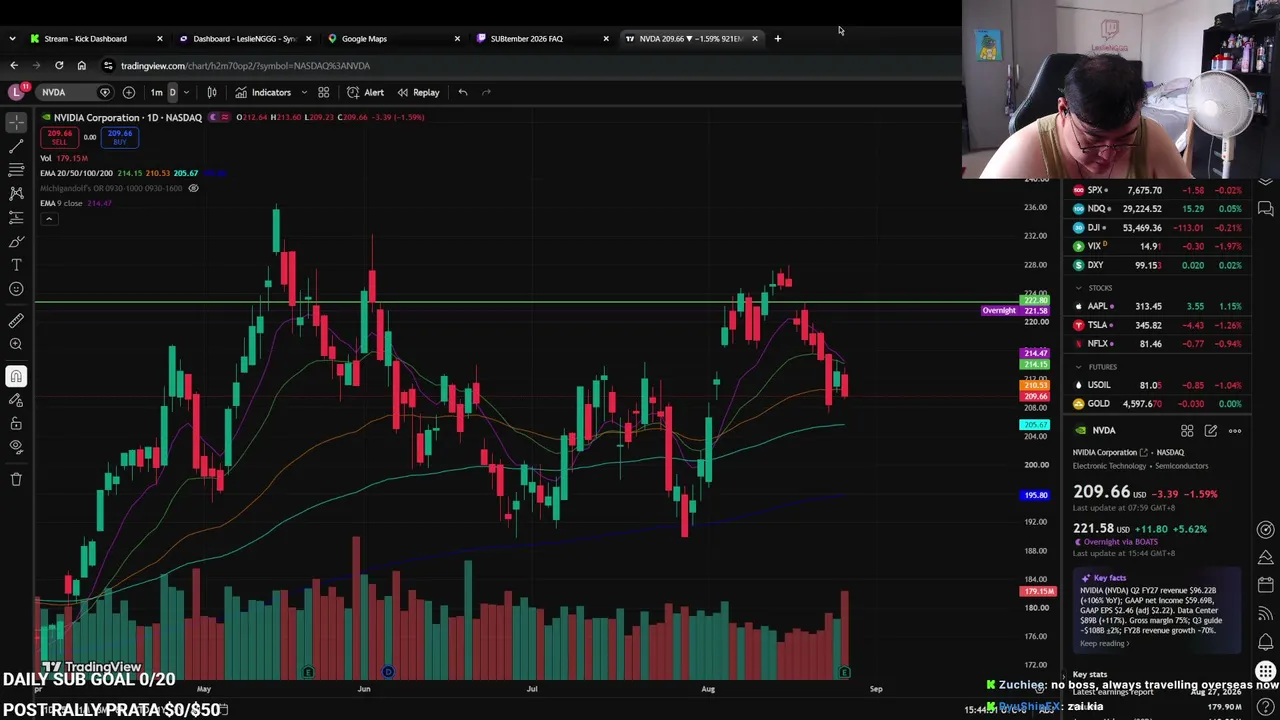The height and width of the screenshot is (720, 1280).
Task: Open the emoji icons tool
Action: pyautogui.click(x=16, y=289)
